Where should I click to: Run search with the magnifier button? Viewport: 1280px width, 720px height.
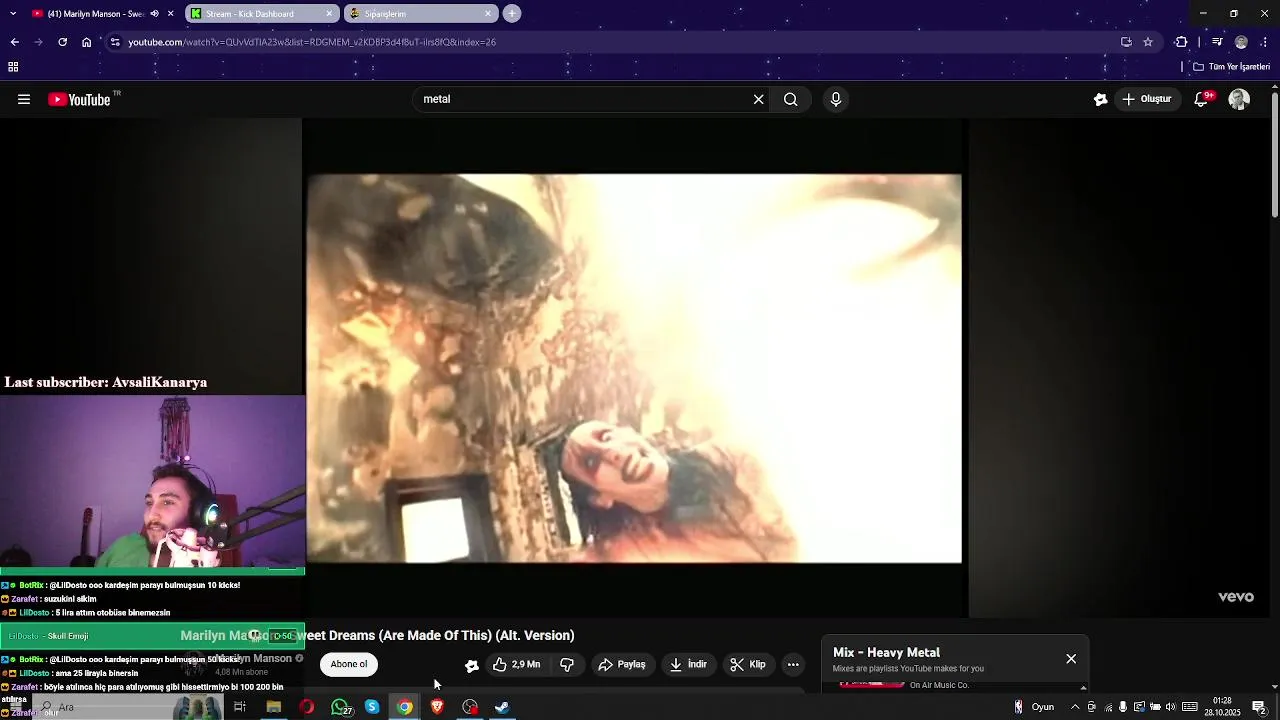point(791,99)
